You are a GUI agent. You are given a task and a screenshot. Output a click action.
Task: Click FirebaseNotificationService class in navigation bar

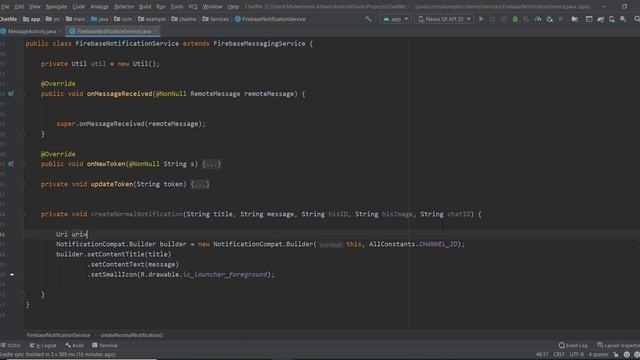click(270, 19)
